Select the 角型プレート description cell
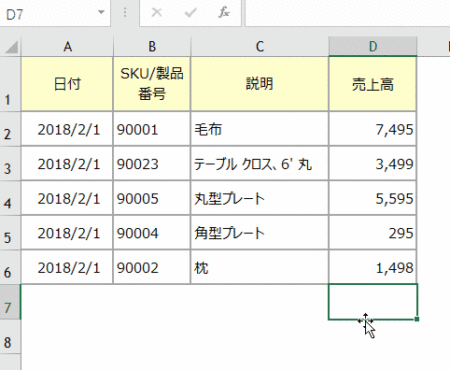The image size is (450, 370). (x=260, y=233)
